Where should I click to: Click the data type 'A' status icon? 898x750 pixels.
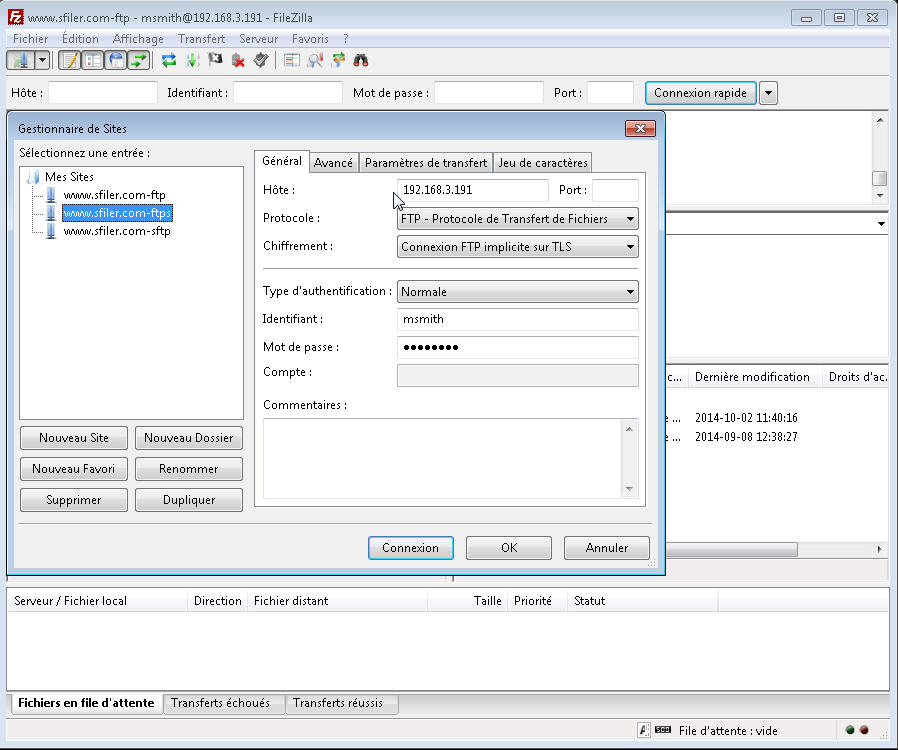[644, 730]
